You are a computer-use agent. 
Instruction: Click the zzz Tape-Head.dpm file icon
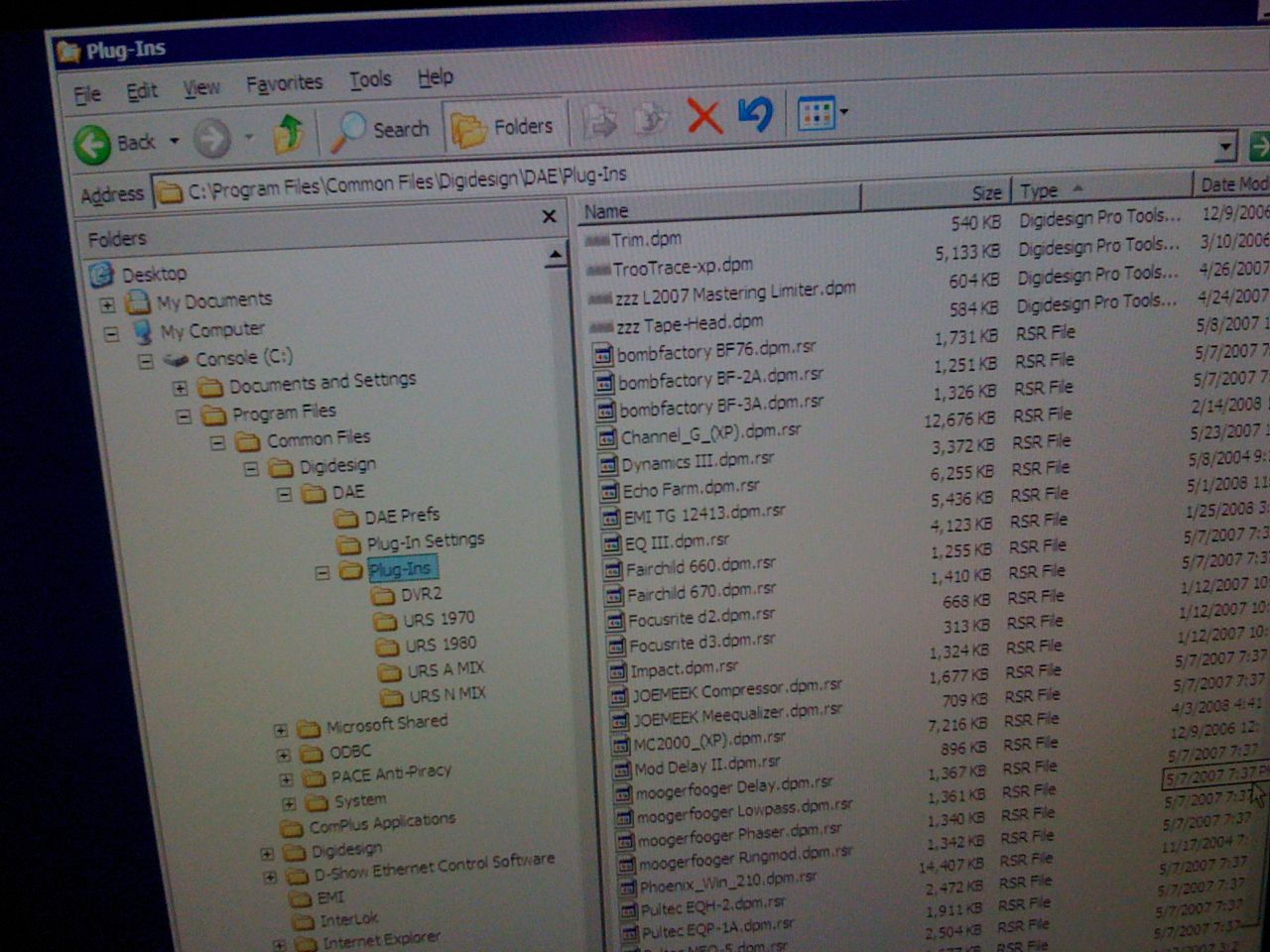click(601, 326)
